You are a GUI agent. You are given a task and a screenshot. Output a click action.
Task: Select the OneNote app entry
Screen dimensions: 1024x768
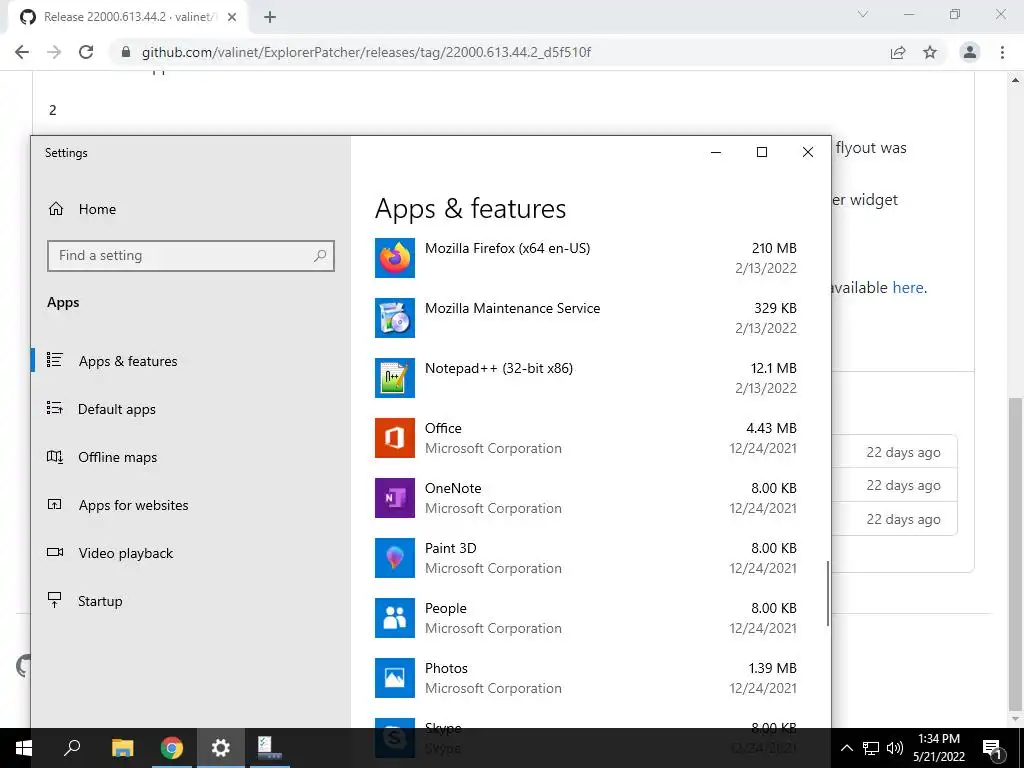586,498
